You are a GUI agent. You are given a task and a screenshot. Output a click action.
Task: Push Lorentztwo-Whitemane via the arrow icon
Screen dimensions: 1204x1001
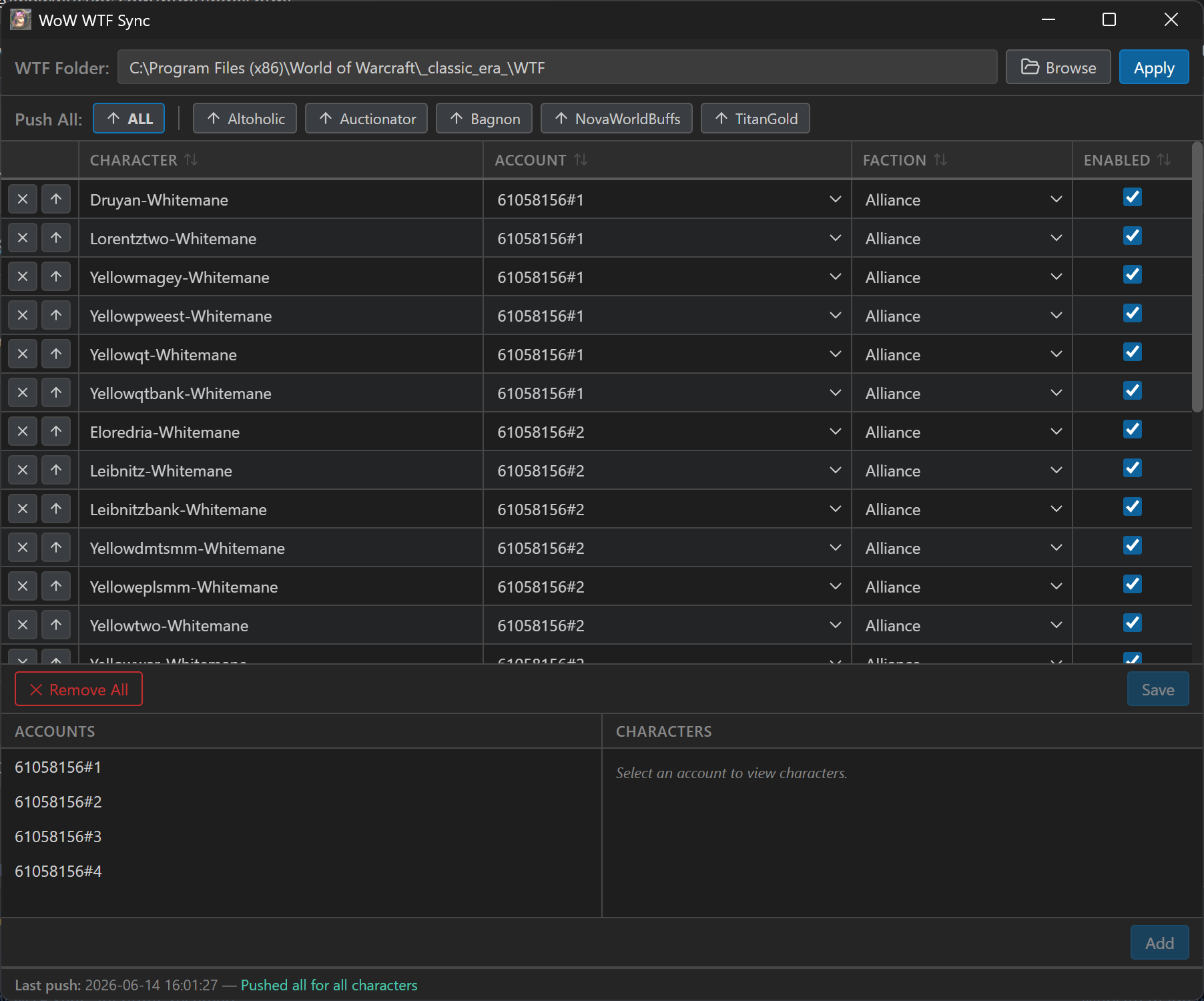tap(56, 238)
